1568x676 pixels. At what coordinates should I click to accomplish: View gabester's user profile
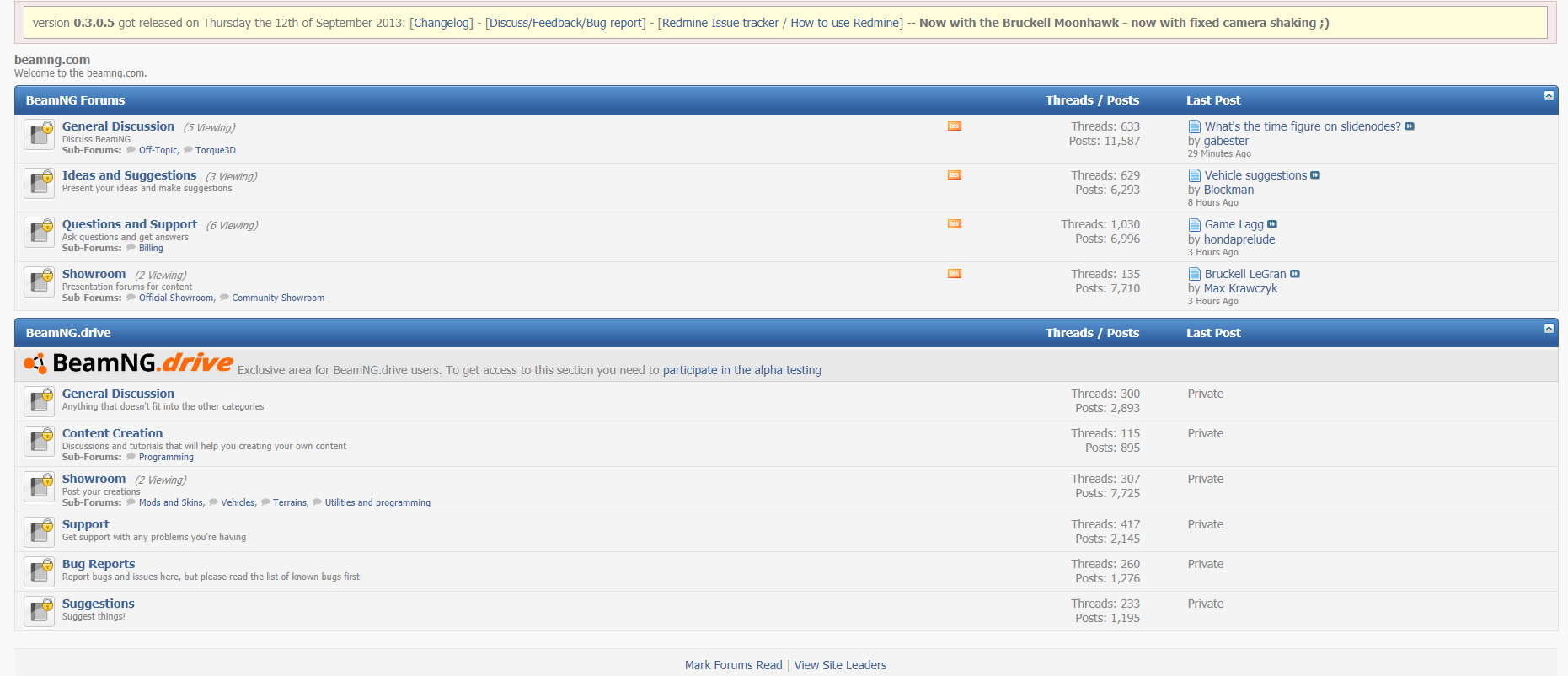1226,141
